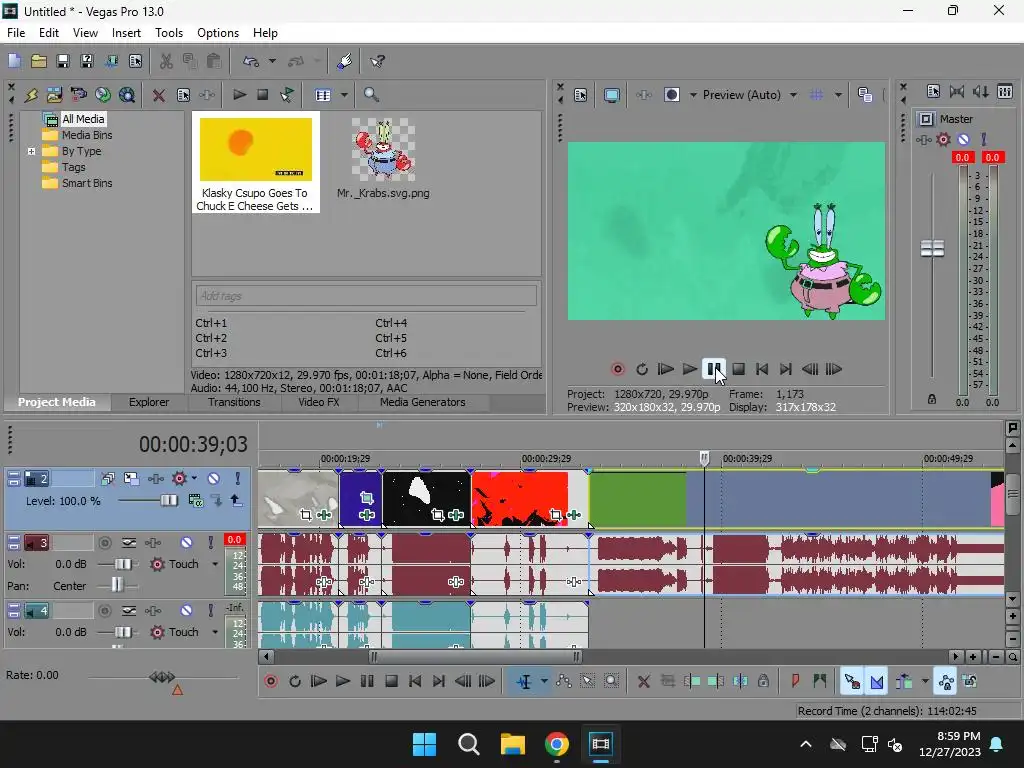Remove selected media with red X icon
The width and height of the screenshot is (1024, 768).
pos(159,95)
